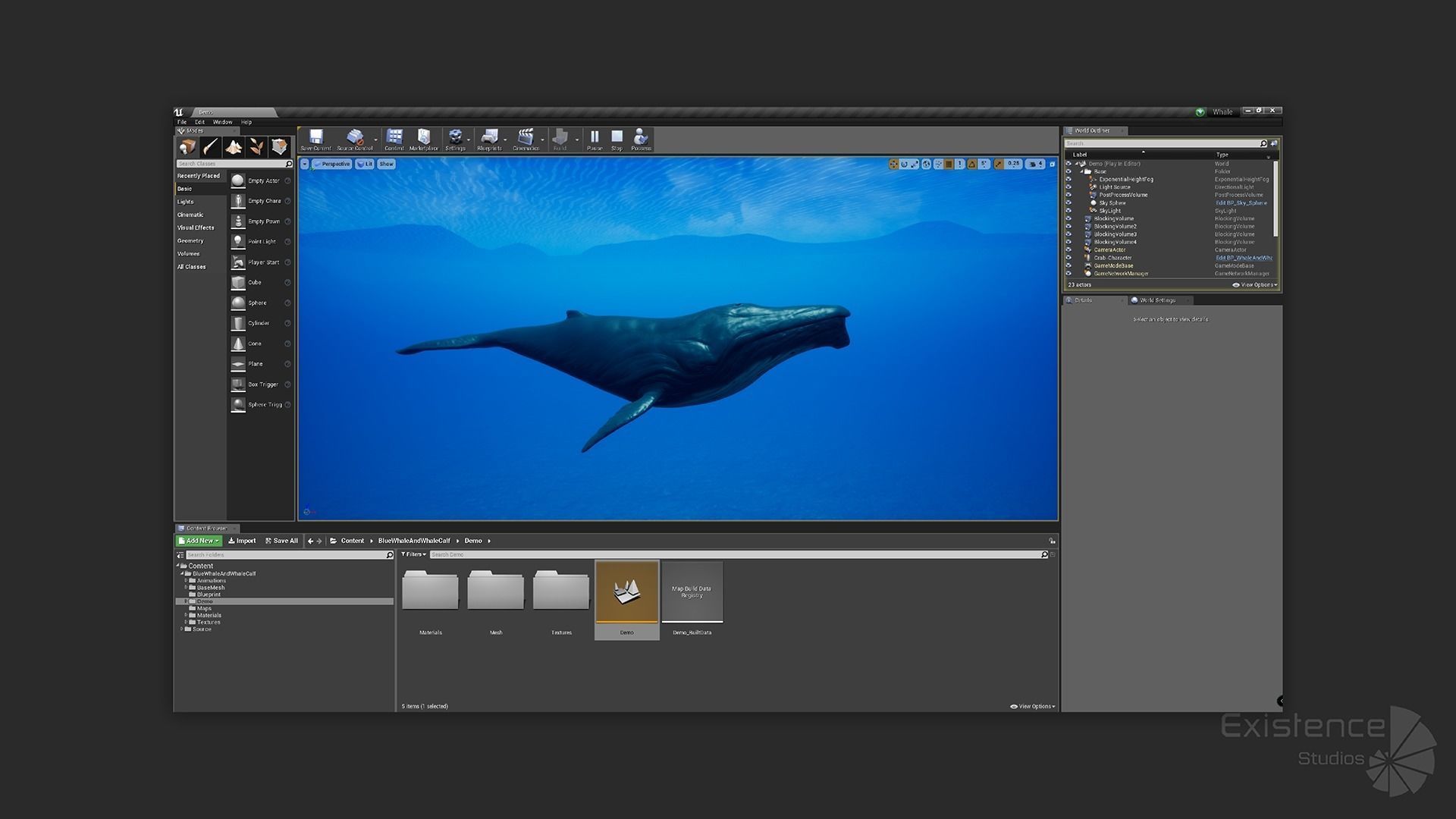Stop the play session
Screen dimensions: 1456x819
point(617,140)
